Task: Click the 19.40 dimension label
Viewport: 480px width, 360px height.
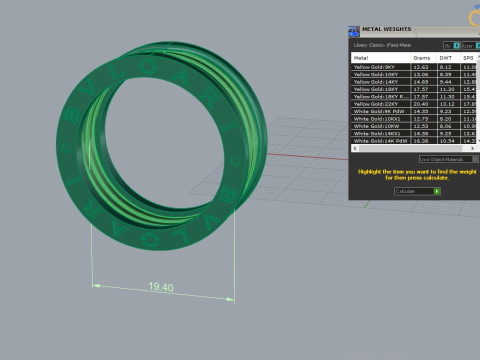Action: click(161, 287)
